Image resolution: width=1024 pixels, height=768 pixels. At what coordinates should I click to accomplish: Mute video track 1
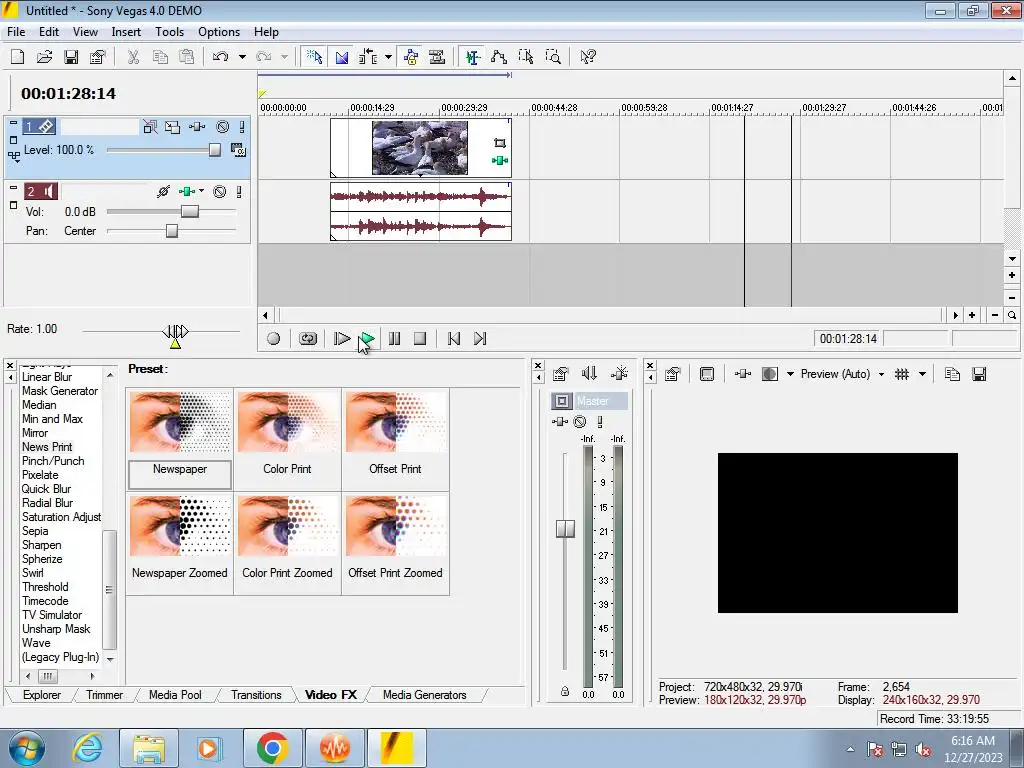(222, 127)
